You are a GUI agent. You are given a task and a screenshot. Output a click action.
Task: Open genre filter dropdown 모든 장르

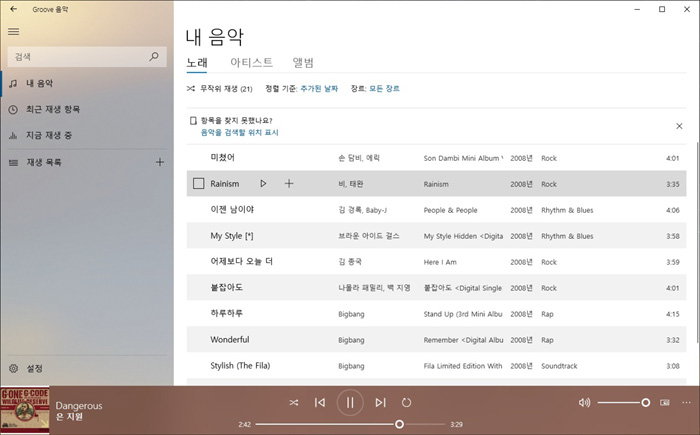point(384,89)
